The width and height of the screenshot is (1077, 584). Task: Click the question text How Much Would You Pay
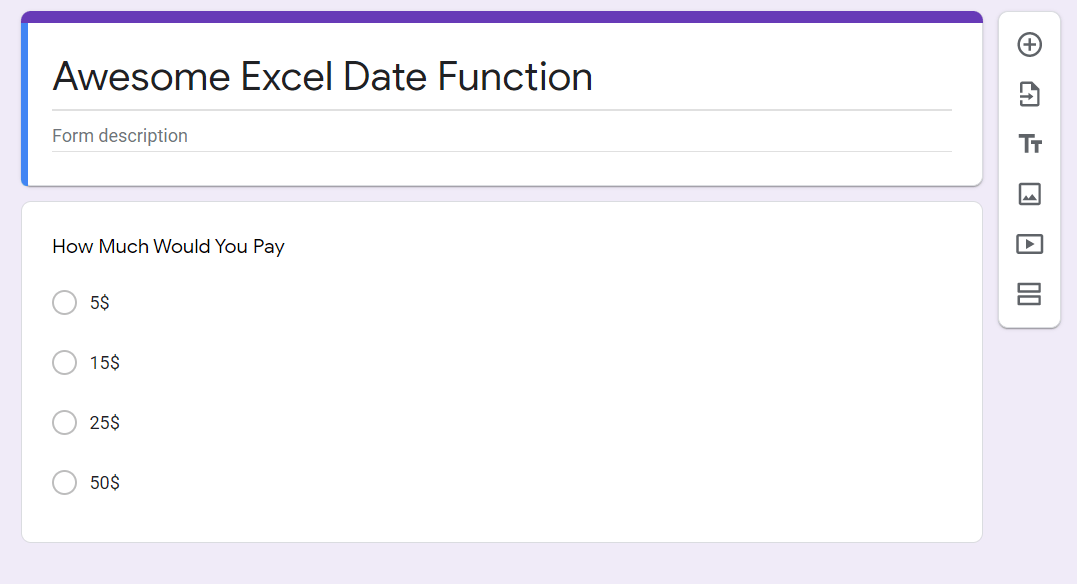168,247
